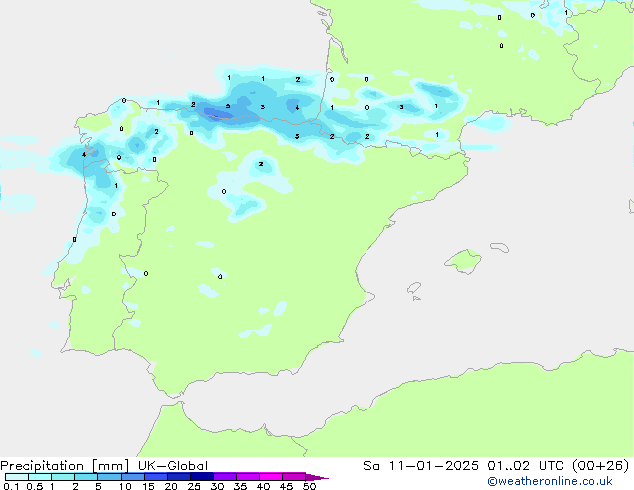634x490 pixels.
Task: Click the '0.1' legend scale label
Action: tap(11, 486)
